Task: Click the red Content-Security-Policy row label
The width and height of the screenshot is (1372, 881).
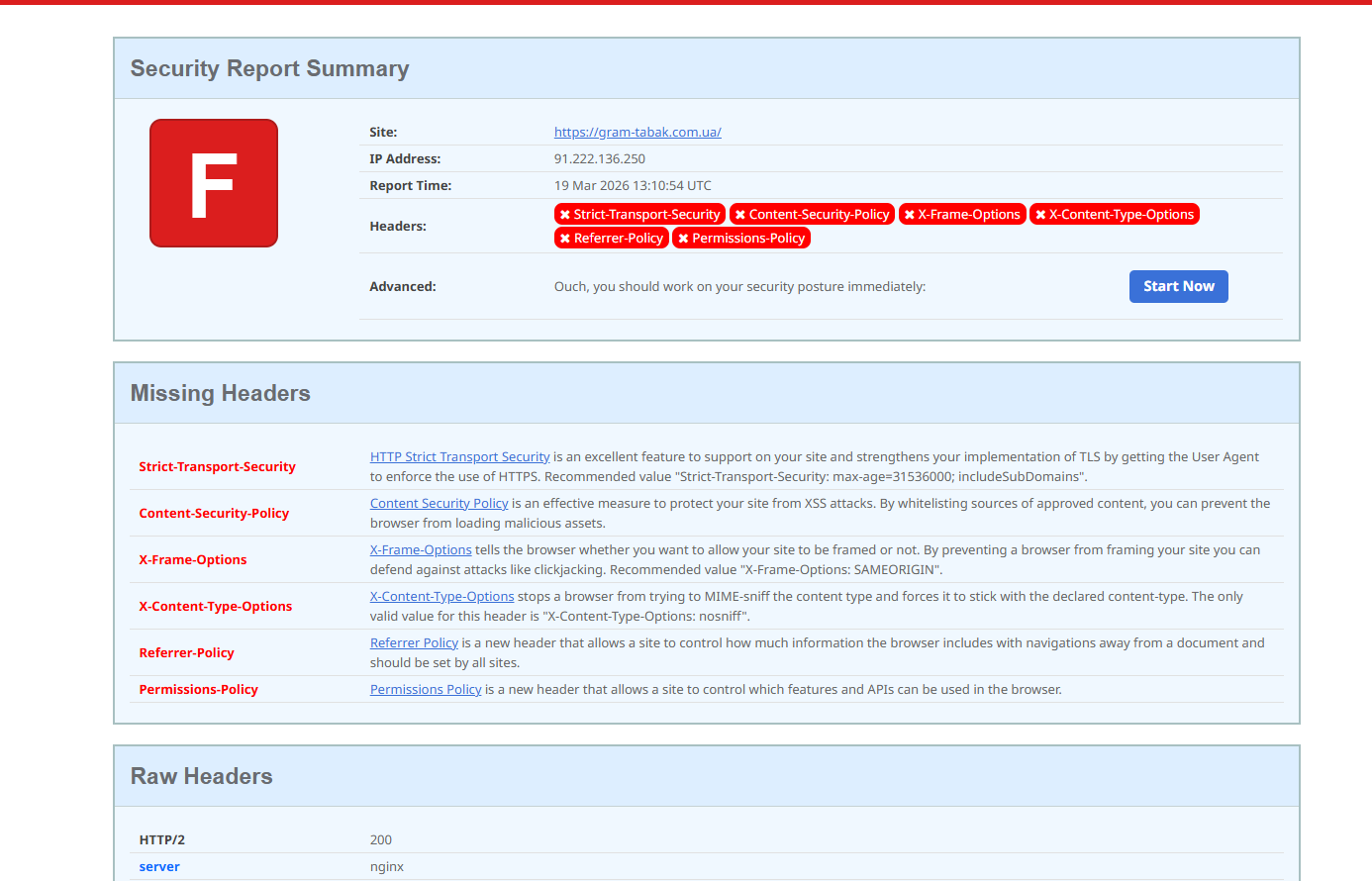Action: tap(214, 513)
